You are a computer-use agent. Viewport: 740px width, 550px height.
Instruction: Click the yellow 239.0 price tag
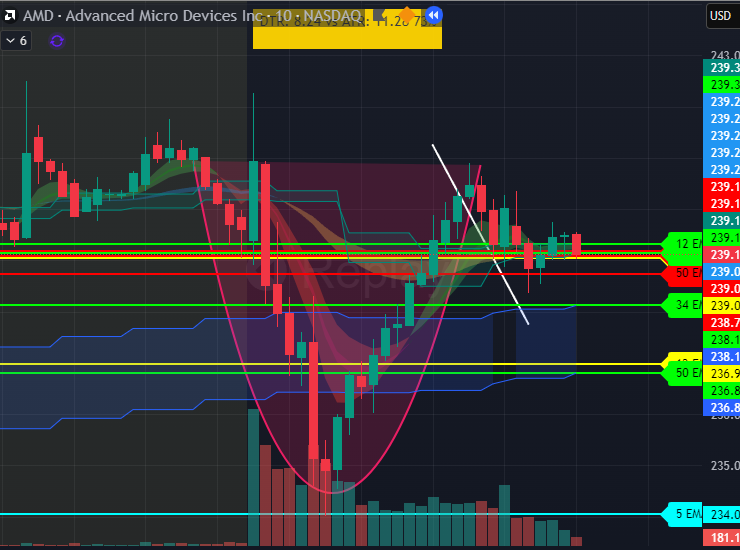722,305
